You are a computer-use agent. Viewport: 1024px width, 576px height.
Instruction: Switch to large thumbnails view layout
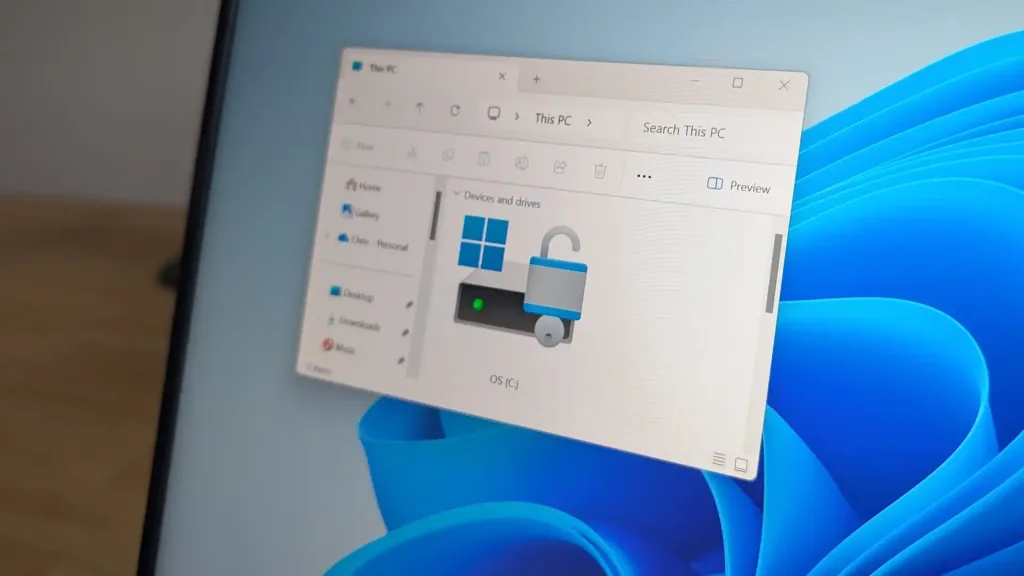[741, 465]
